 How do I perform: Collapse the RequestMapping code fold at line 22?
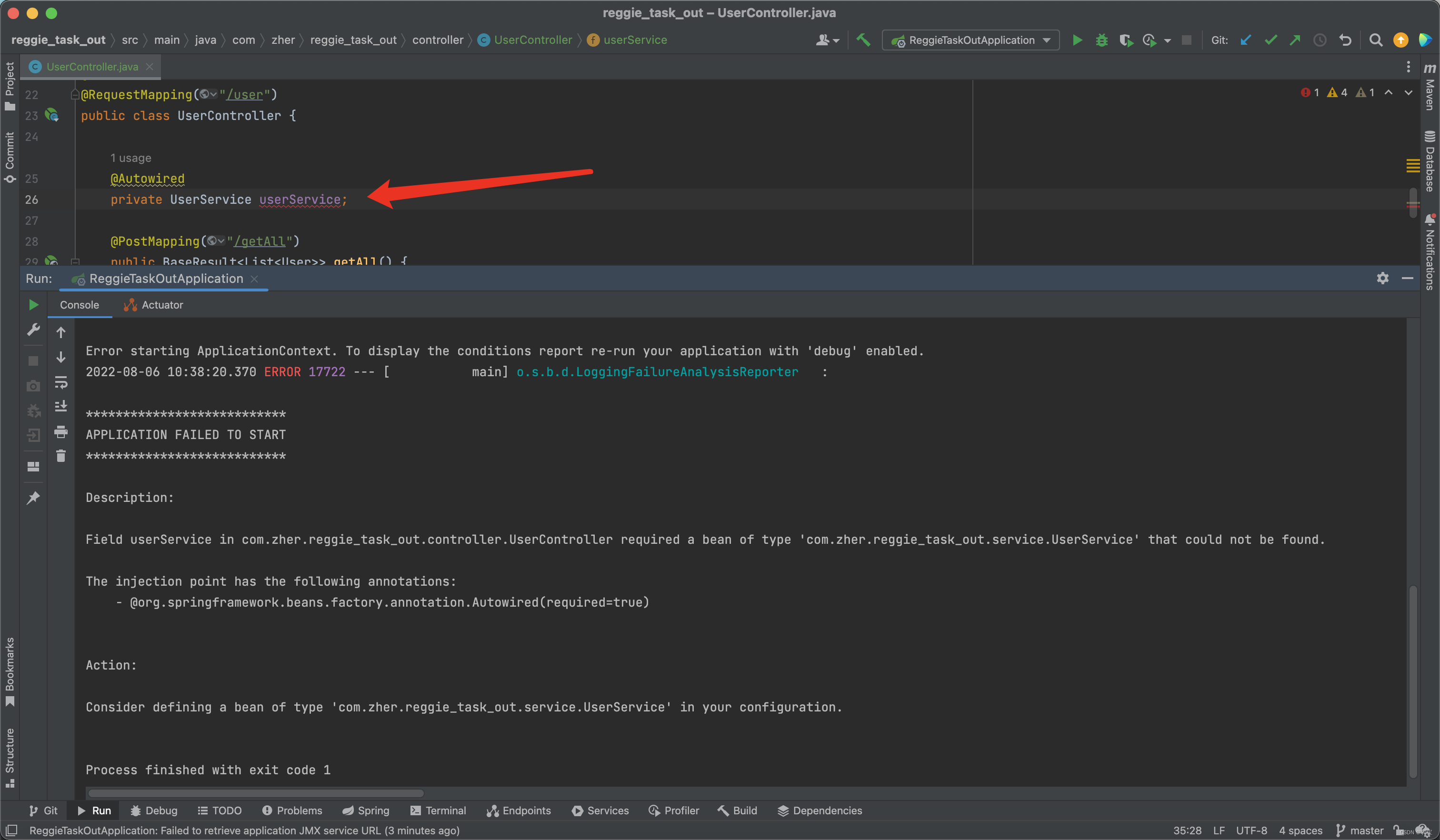(x=75, y=94)
